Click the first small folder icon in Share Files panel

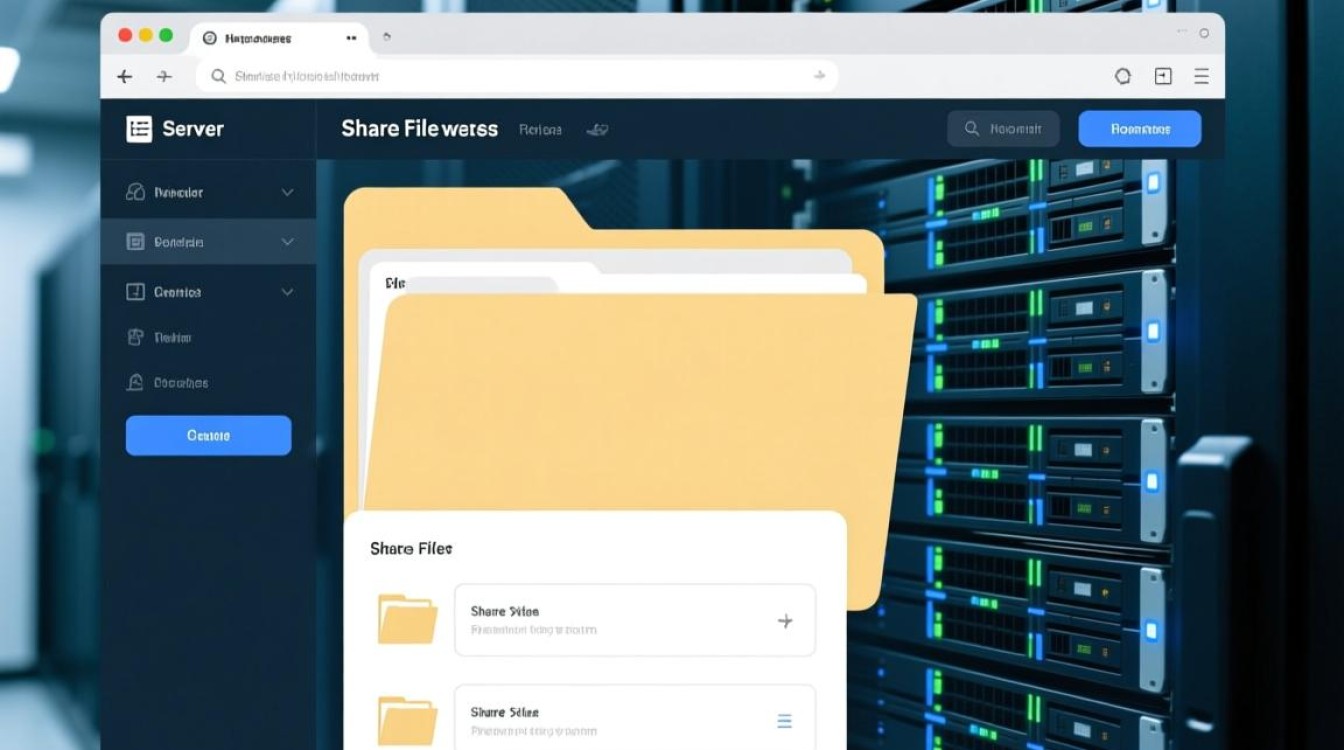(x=407, y=619)
